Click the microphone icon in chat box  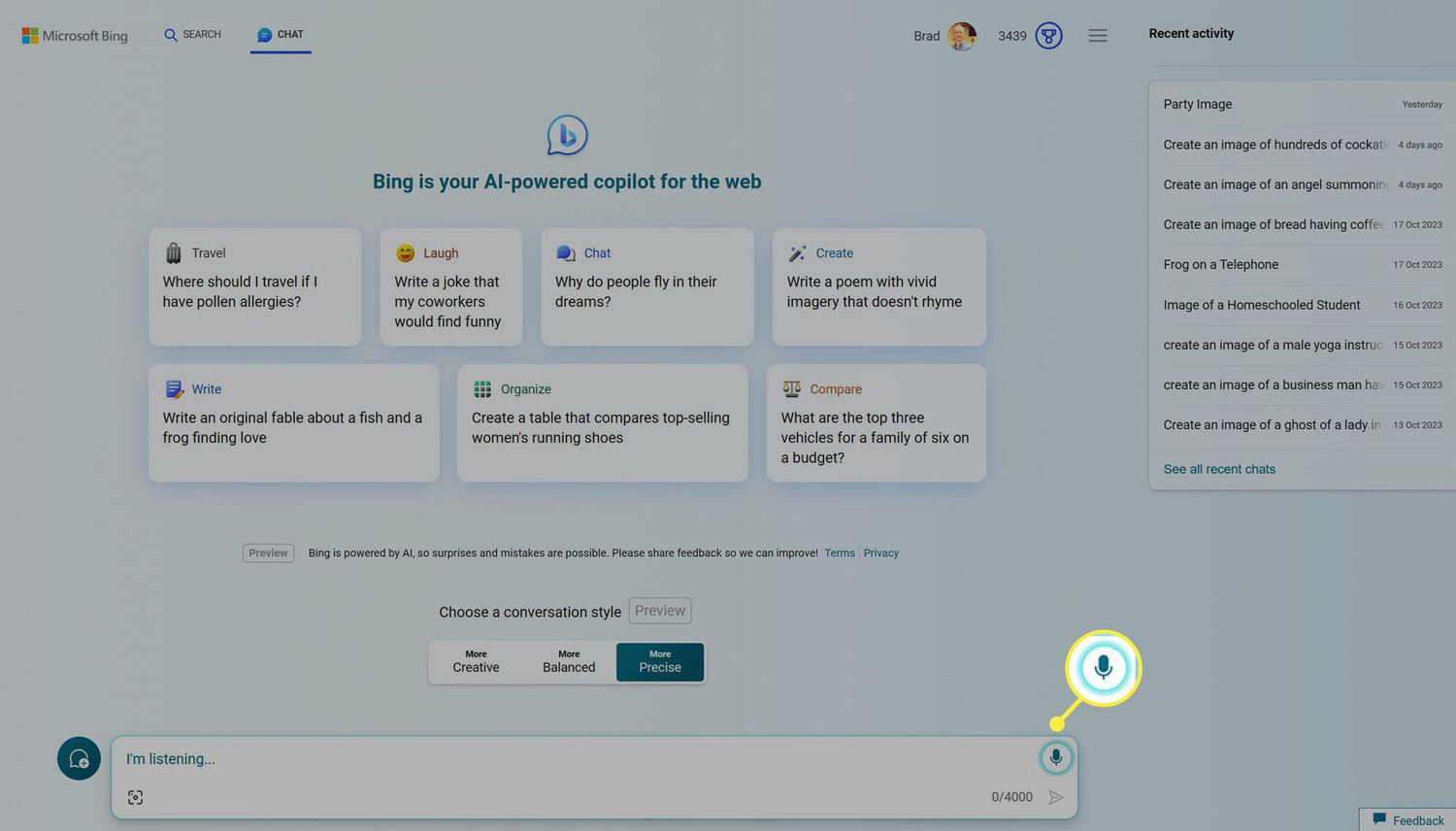(x=1055, y=757)
